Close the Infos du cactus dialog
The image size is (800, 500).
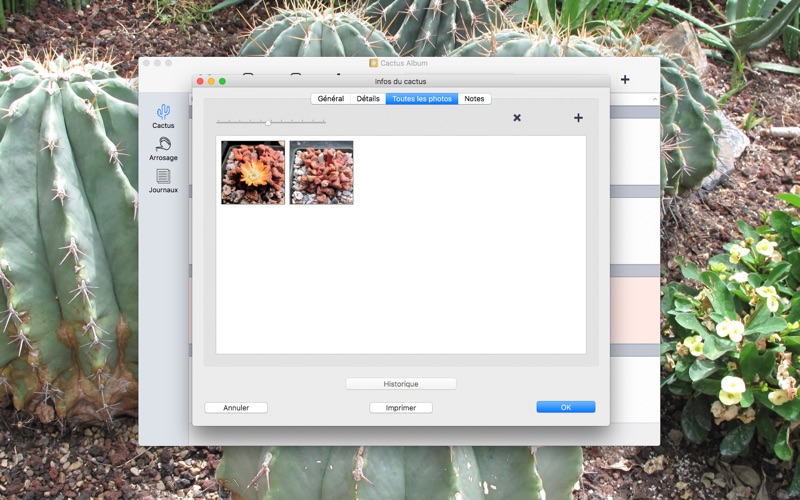point(200,81)
